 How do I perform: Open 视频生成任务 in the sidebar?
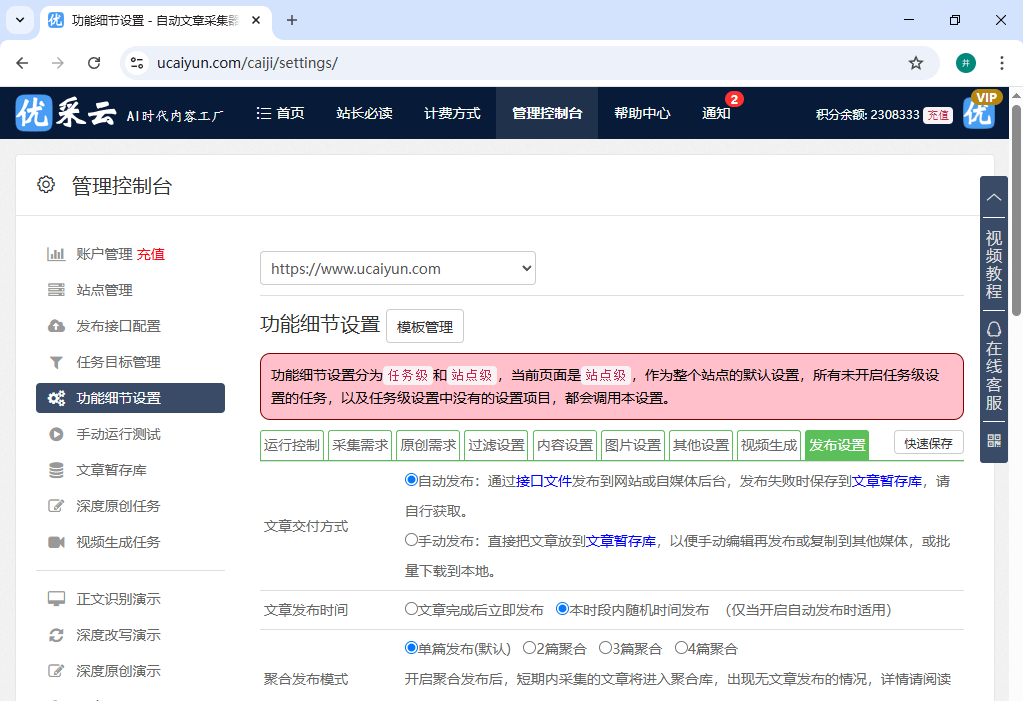(118, 542)
